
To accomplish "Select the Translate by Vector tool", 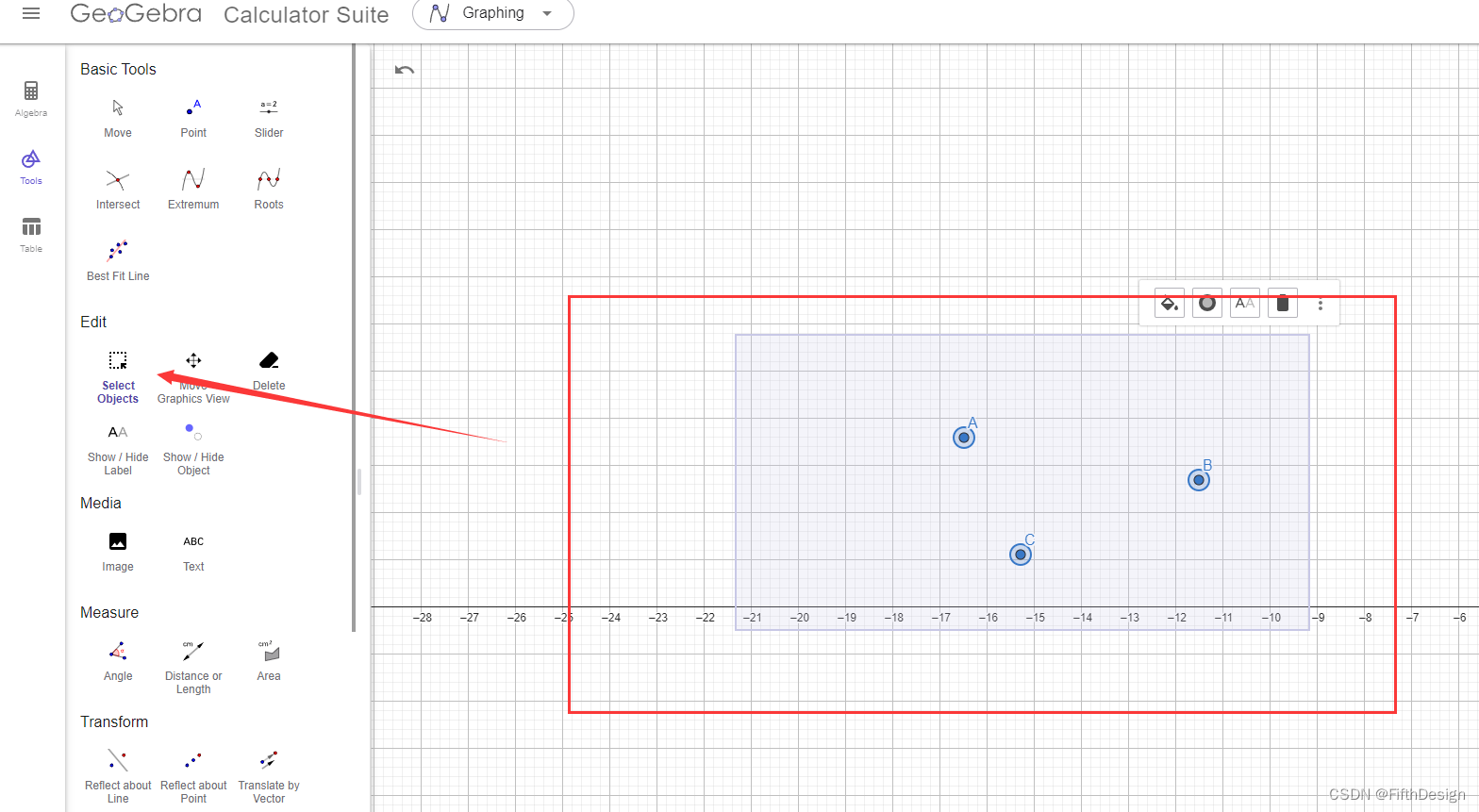I will (269, 777).
